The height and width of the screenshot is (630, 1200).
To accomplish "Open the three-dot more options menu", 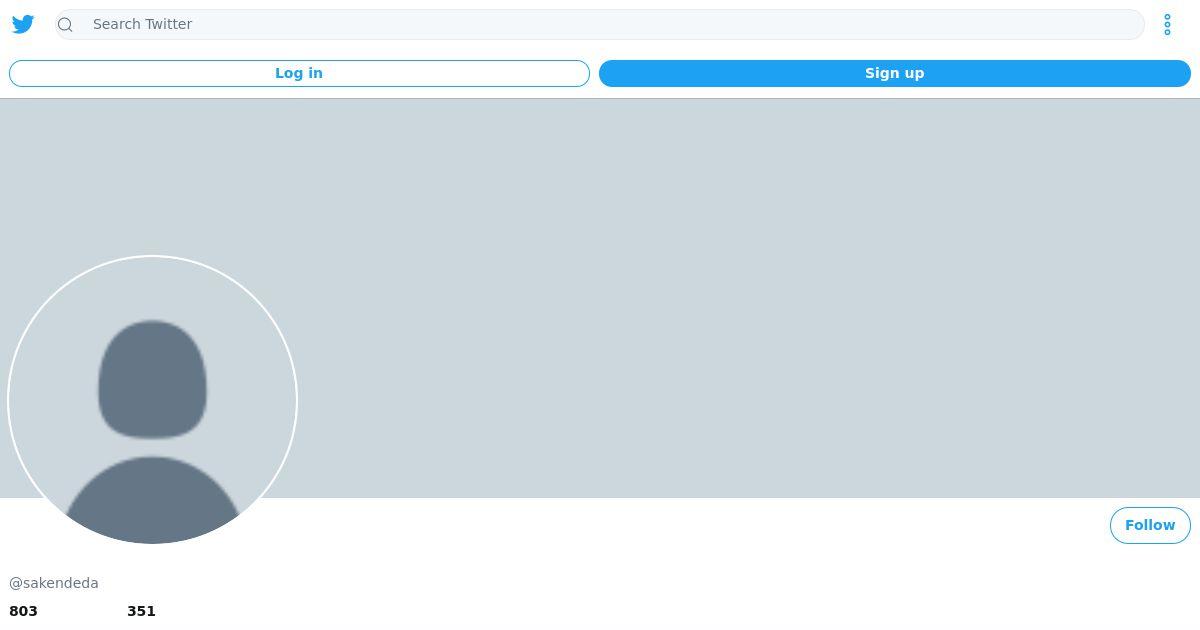I will [x=1167, y=24].
